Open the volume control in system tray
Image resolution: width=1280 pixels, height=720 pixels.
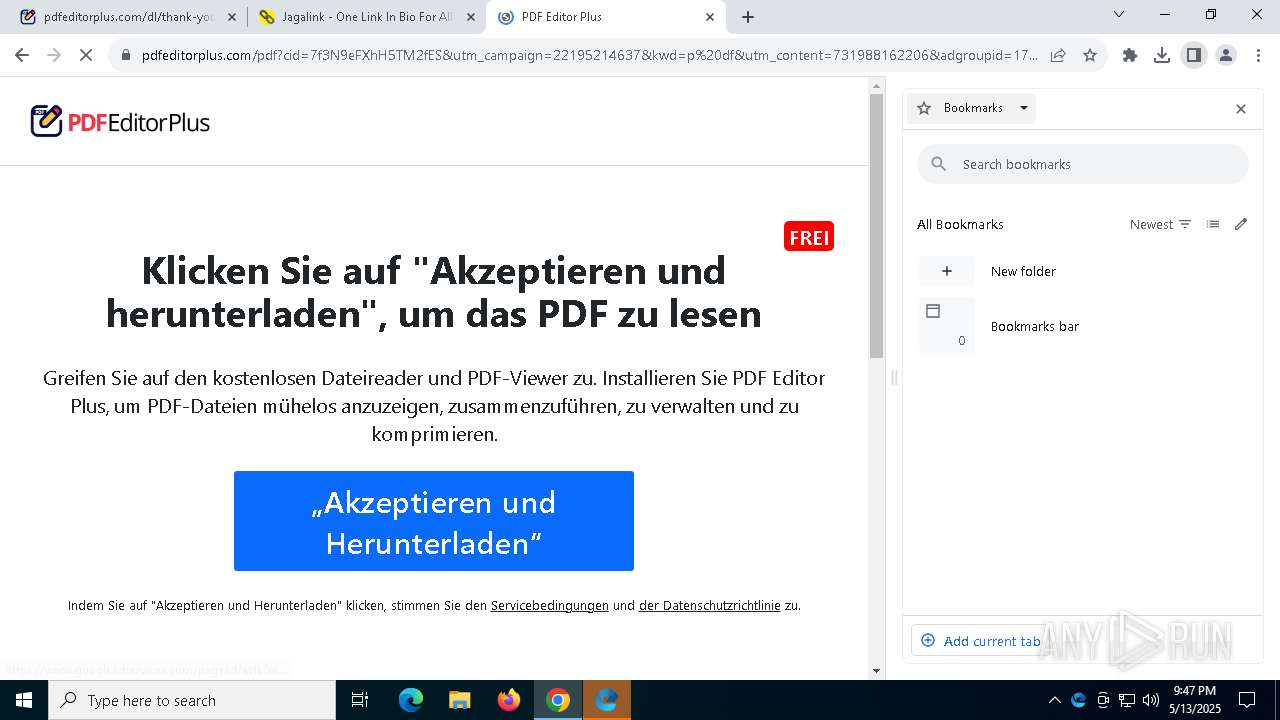[1151, 700]
